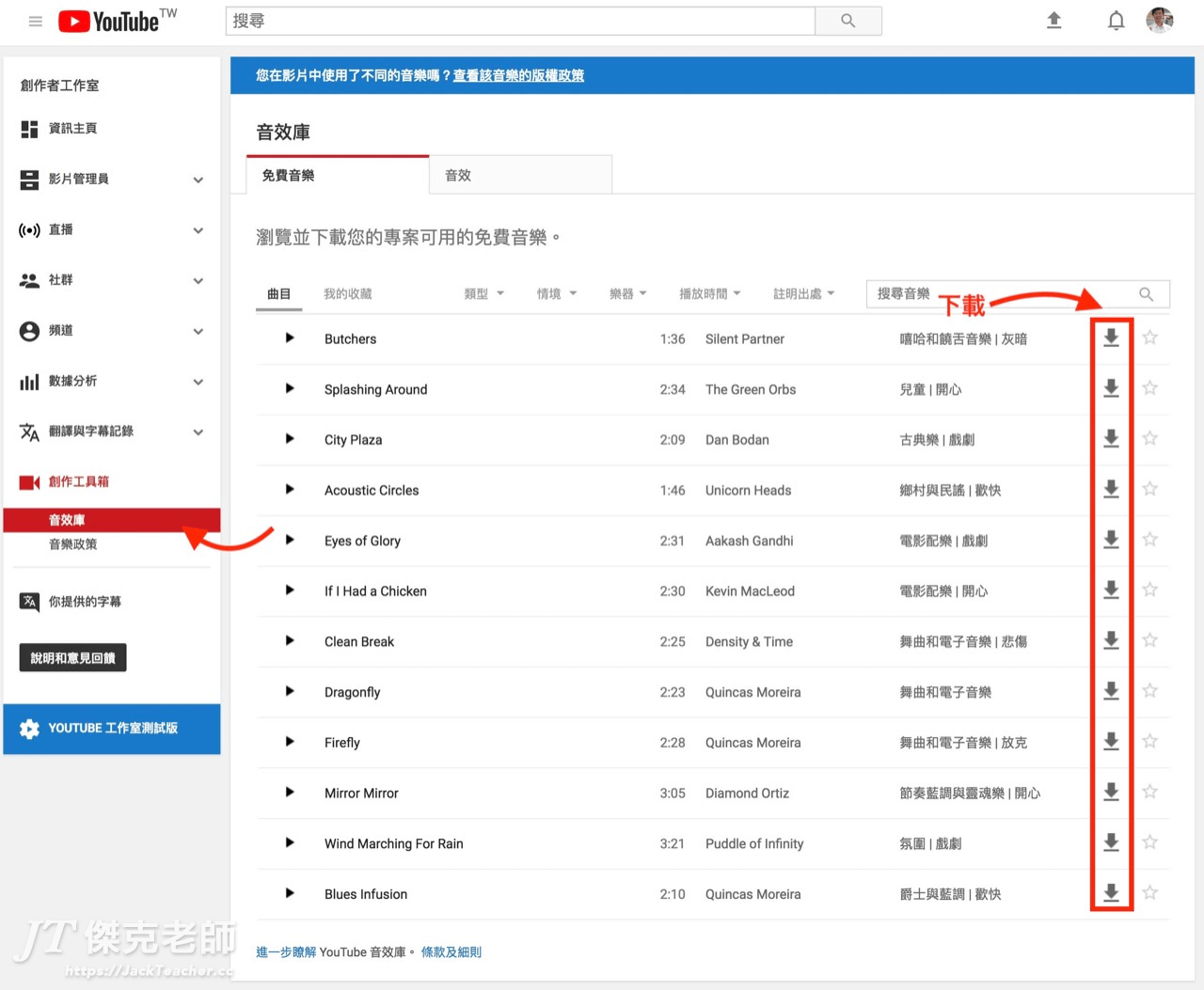This screenshot has width=1204, height=990.
Task: Open the account avatar menu
Action: tap(1160, 20)
